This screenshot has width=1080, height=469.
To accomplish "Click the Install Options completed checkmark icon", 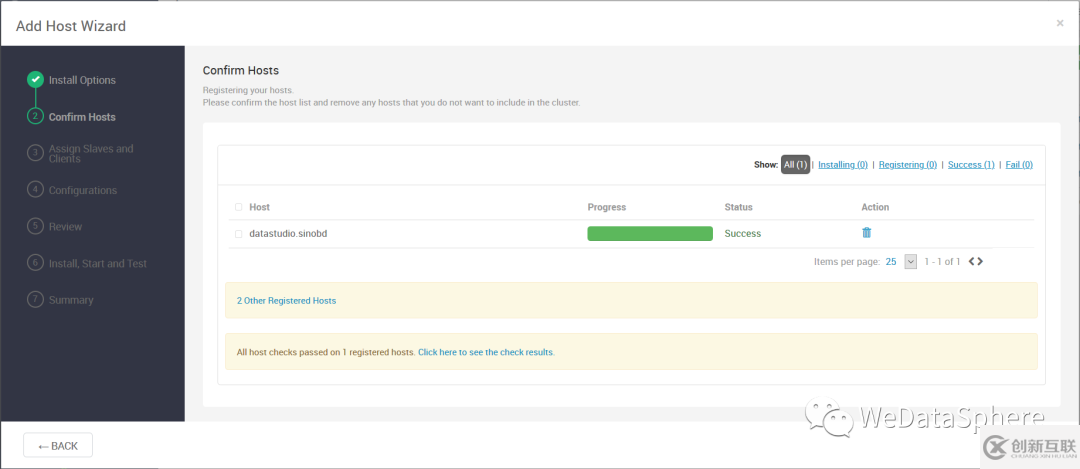I will coord(36,80).
